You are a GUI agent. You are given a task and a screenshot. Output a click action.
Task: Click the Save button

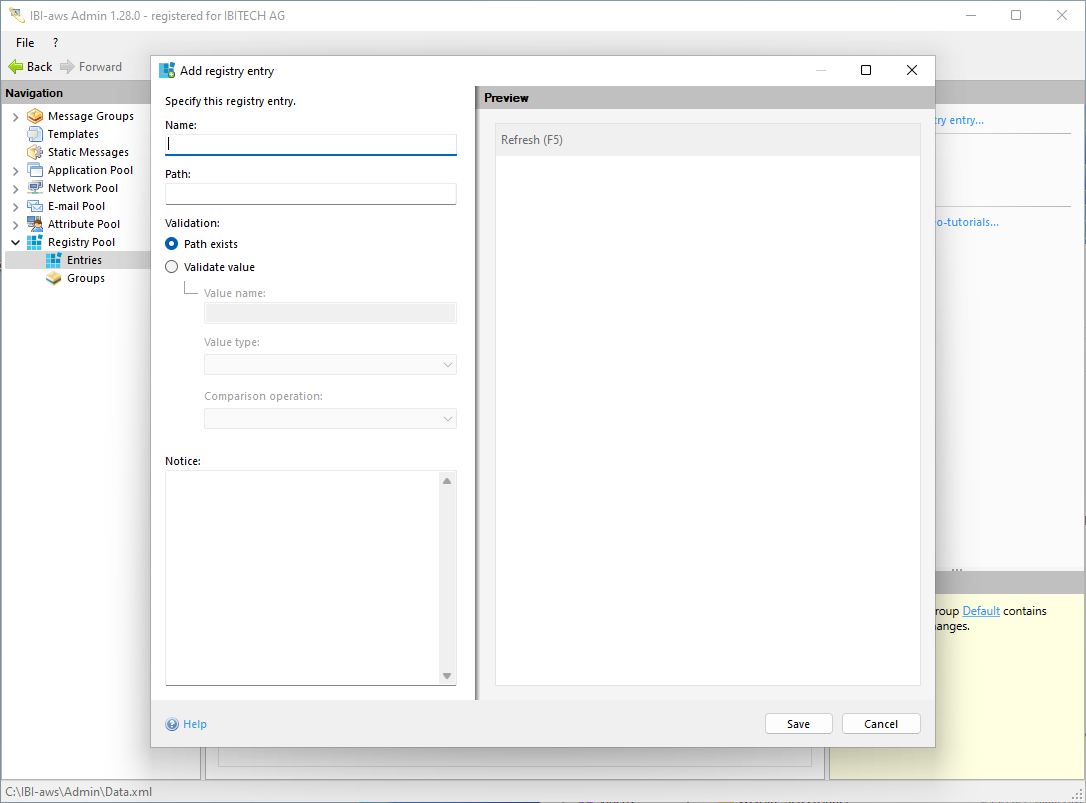(798, 724)
